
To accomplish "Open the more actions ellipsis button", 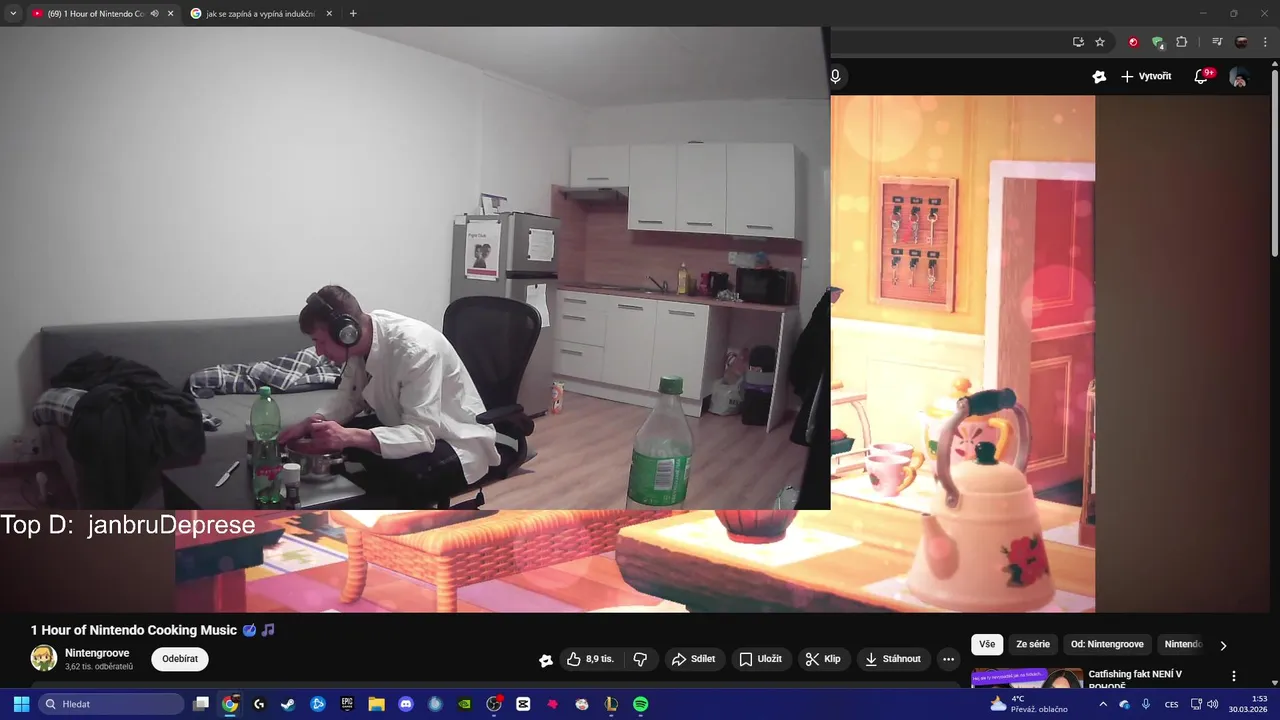I will (948, 659).
